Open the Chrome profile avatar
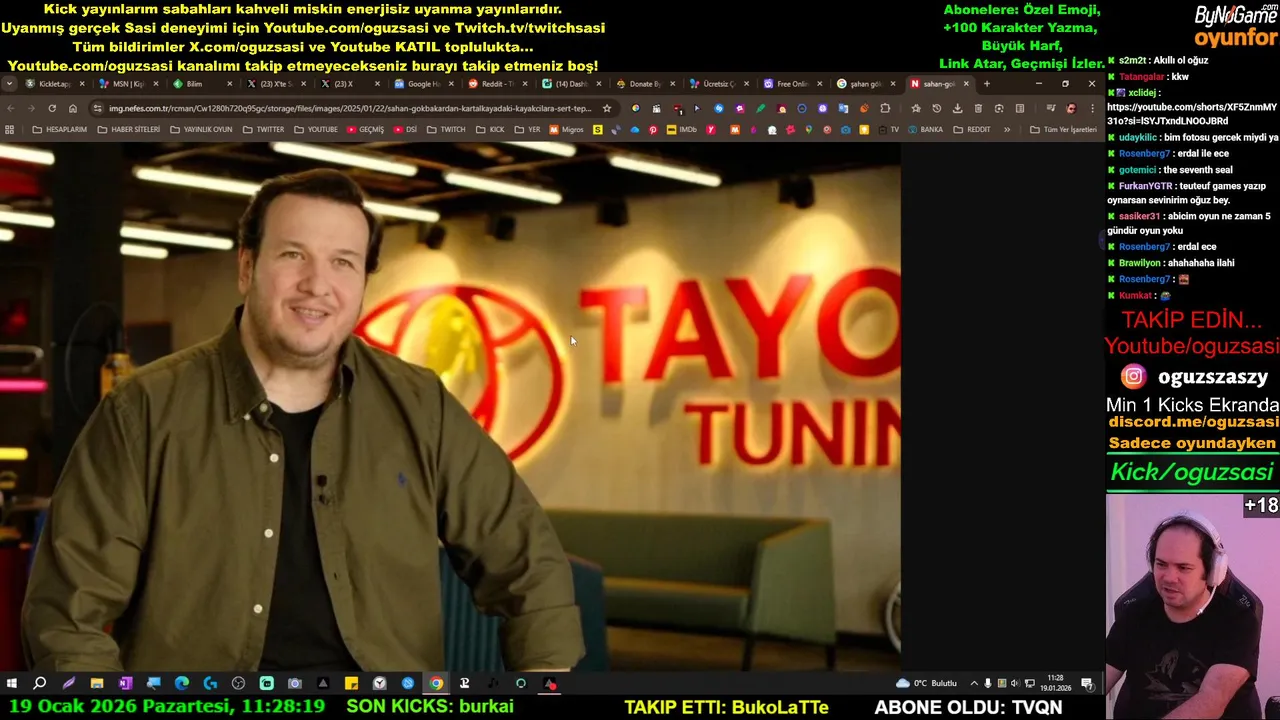The width and height of the screenshot is (1280, 720). pyautogui.click(x=1071, y=108)
